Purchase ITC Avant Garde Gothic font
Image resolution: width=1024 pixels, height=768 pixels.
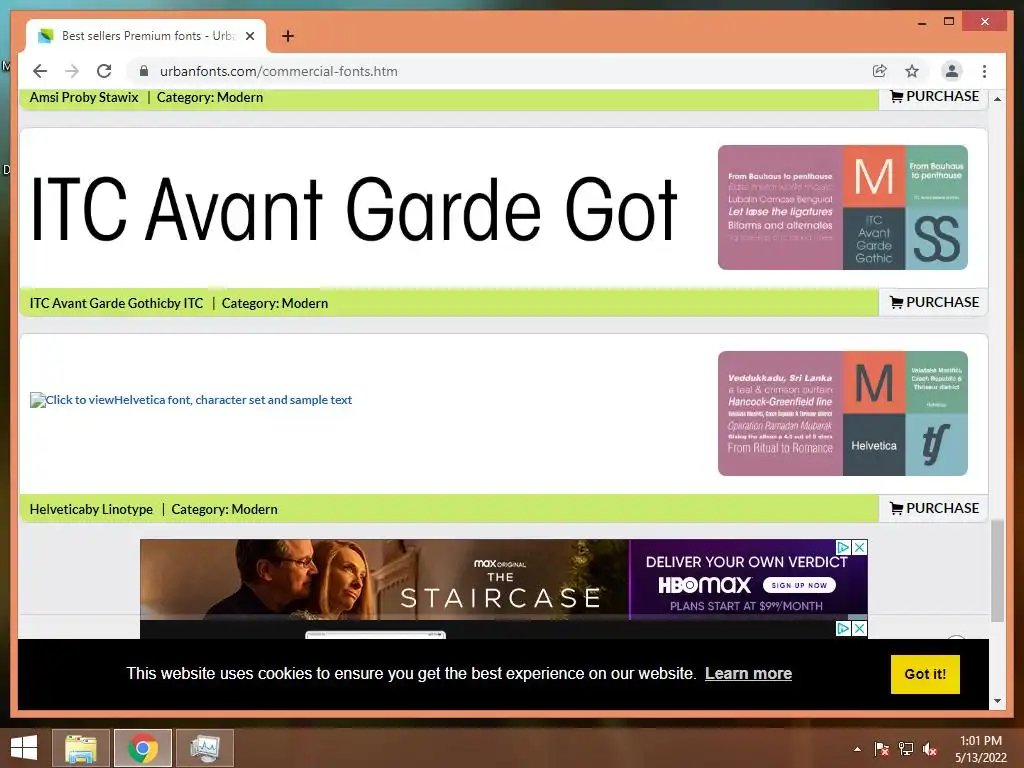[x=934, y=302]
